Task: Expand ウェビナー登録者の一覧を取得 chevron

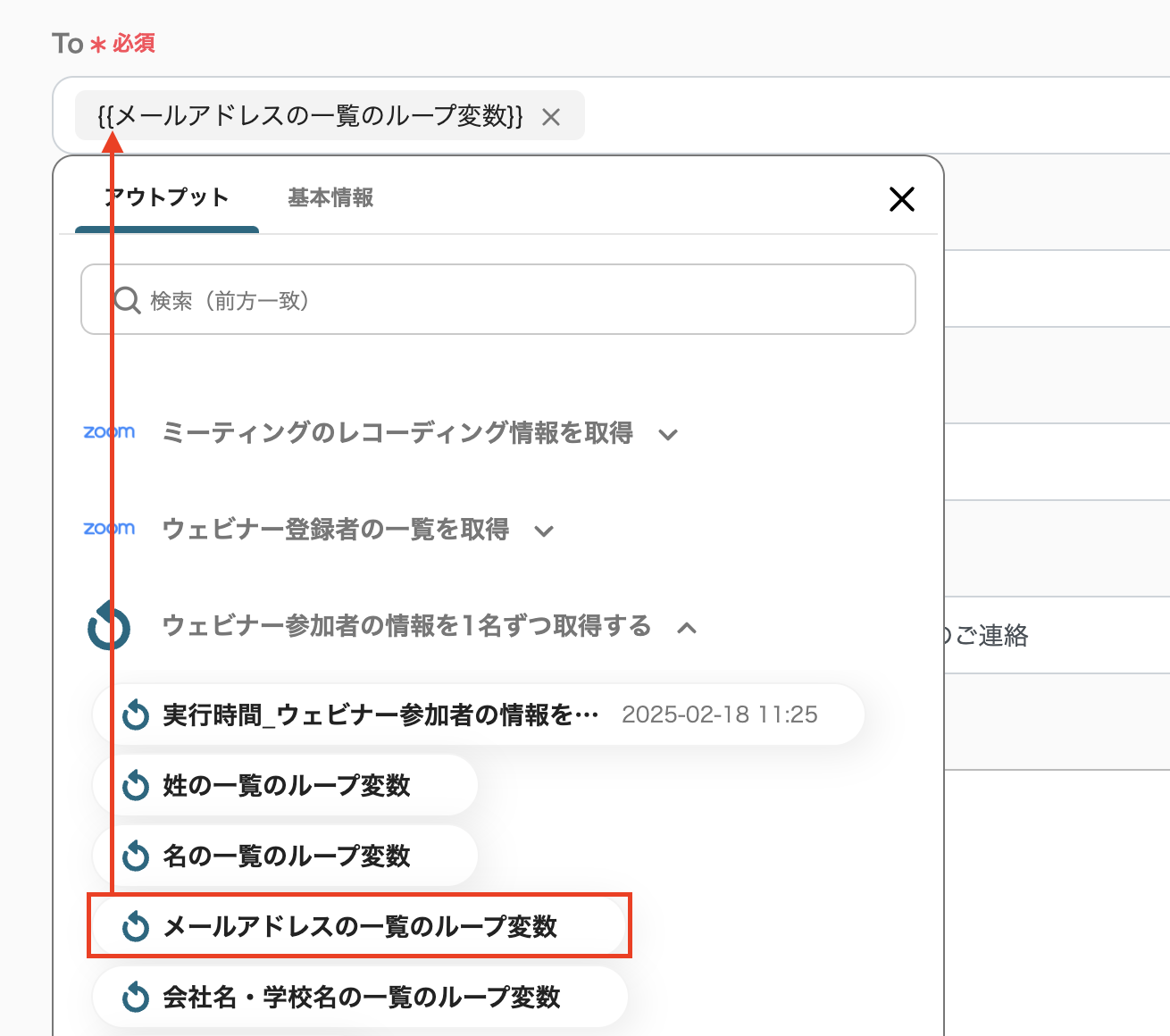Action: point(544,531)
